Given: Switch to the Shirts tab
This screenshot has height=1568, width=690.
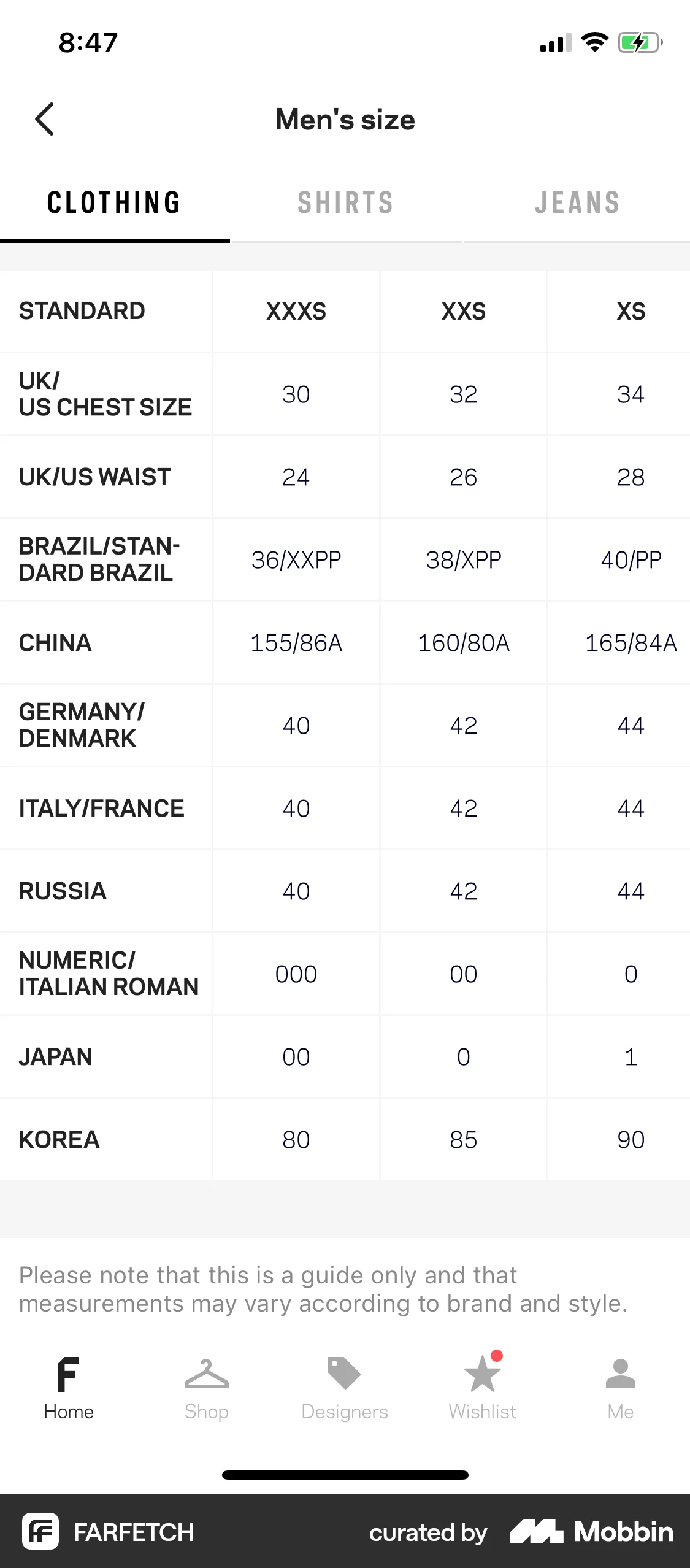Looking at the screenshot, I should [x=345, y=203].
